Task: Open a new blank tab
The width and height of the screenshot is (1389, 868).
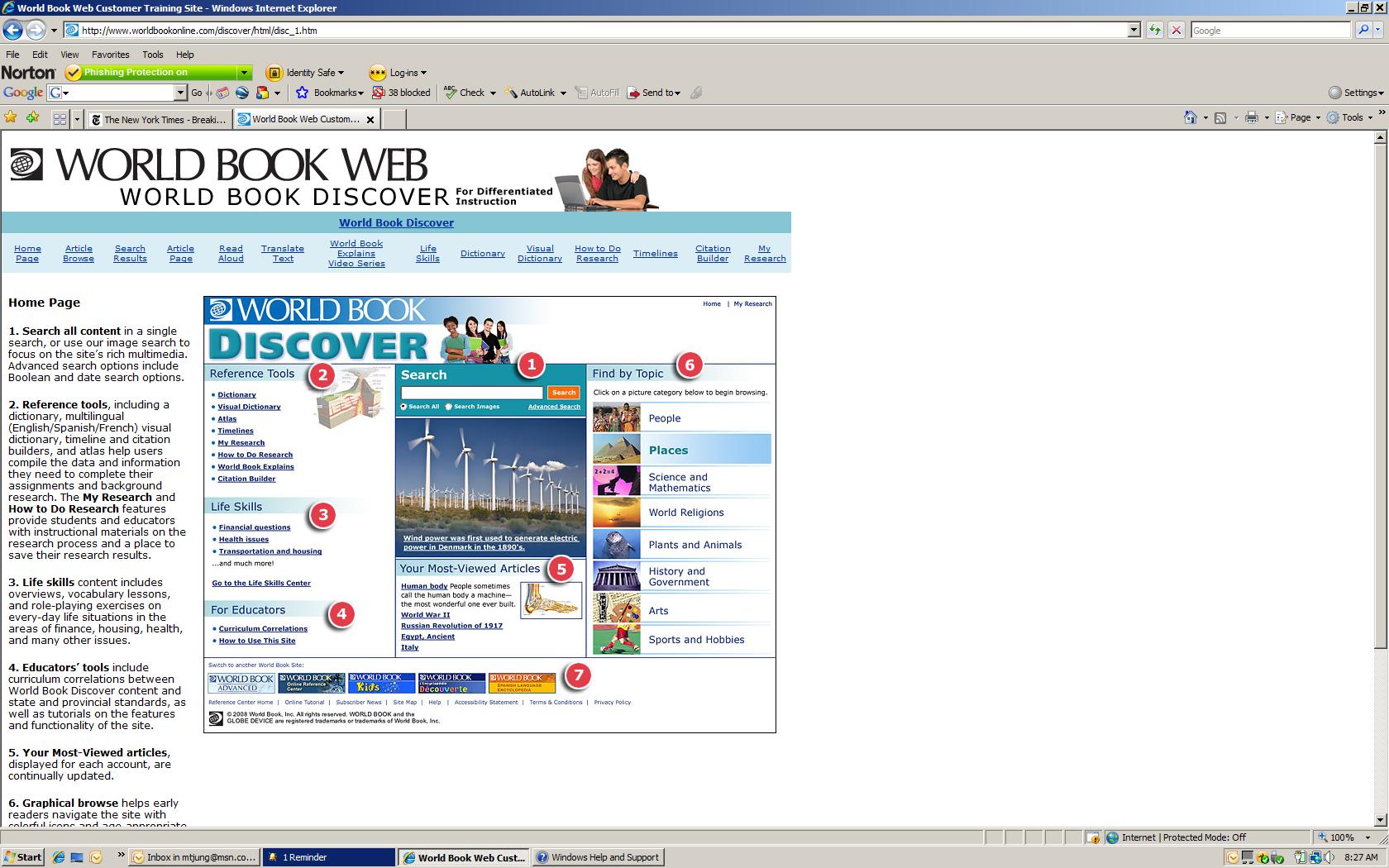Action: point(394,120)
